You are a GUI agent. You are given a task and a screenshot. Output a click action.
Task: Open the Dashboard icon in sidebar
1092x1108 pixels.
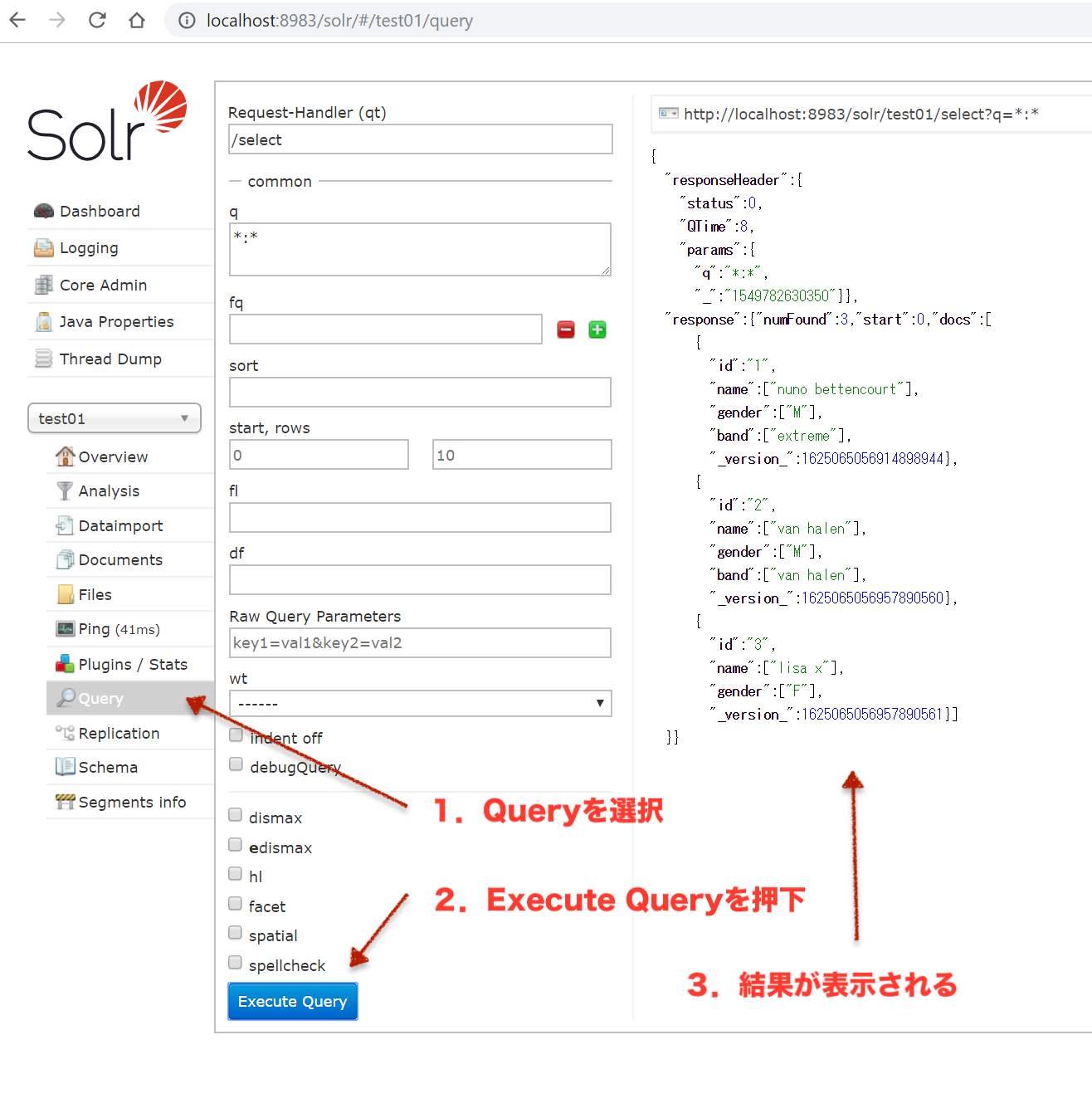43,211
